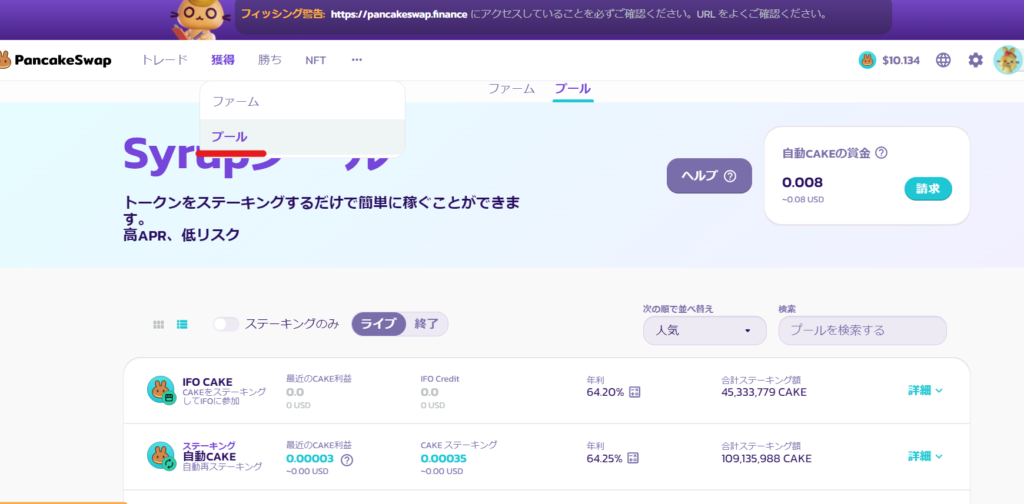
Task: Open the language globe icon
Action: pyautogui.click(x=943, y=61)
